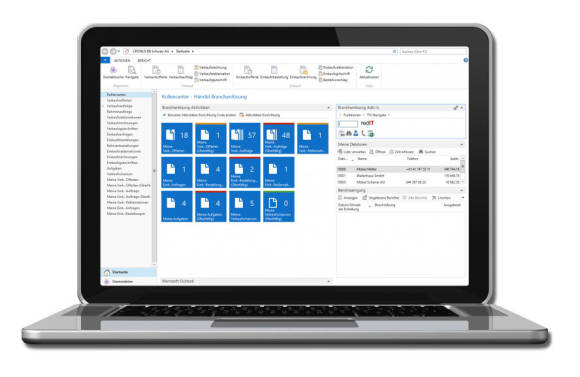The width and height of the screenshot is (580, 377).
Task: Click the phone icon in redIT panel
Action: (x=364, y=134)
